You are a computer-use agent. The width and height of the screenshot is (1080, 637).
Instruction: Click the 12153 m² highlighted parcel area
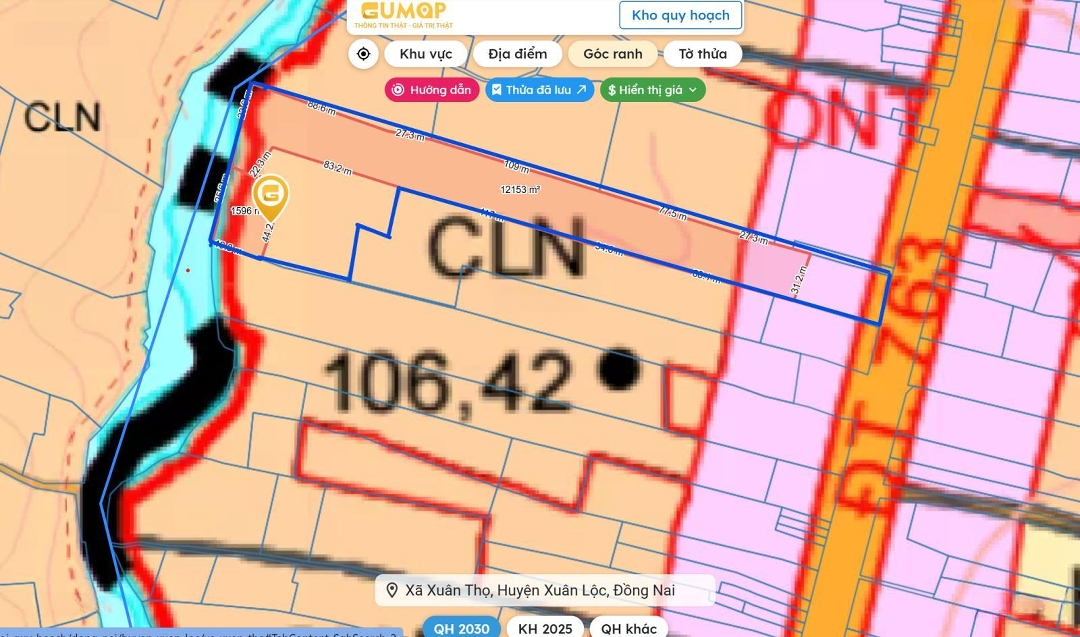(520, 190)
